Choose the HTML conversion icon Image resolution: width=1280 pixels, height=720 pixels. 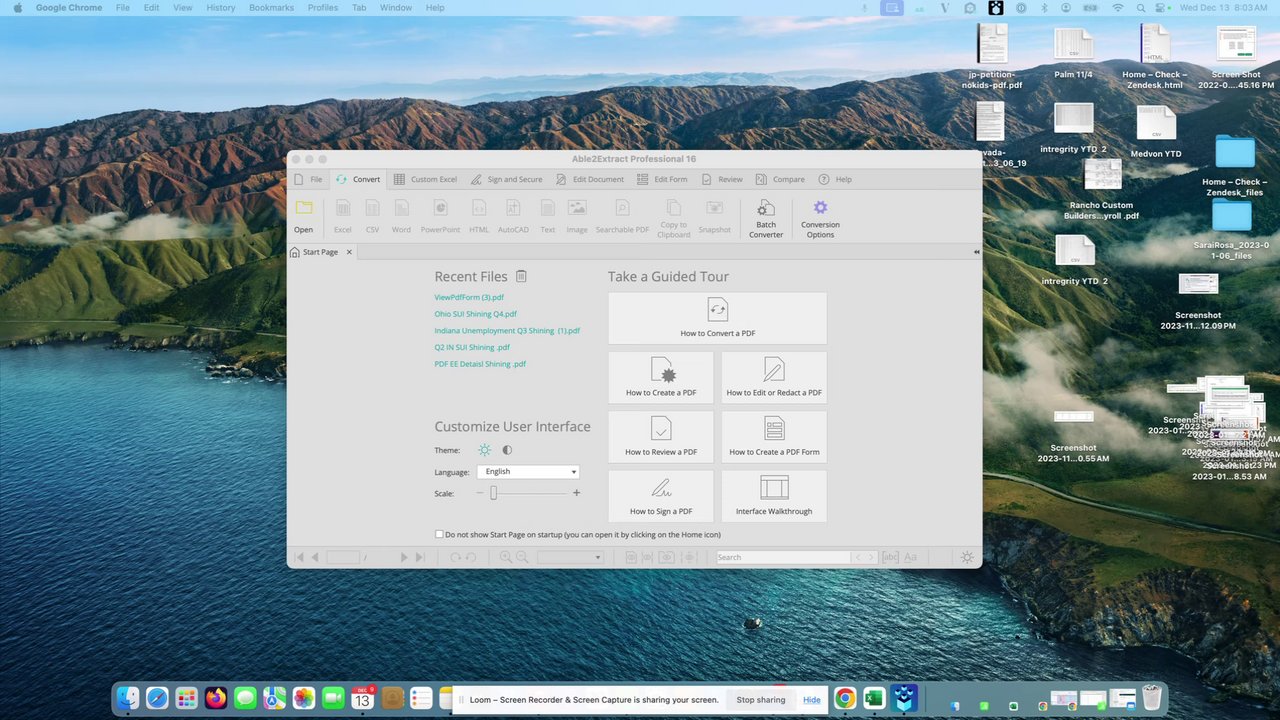tap(479, 216)
